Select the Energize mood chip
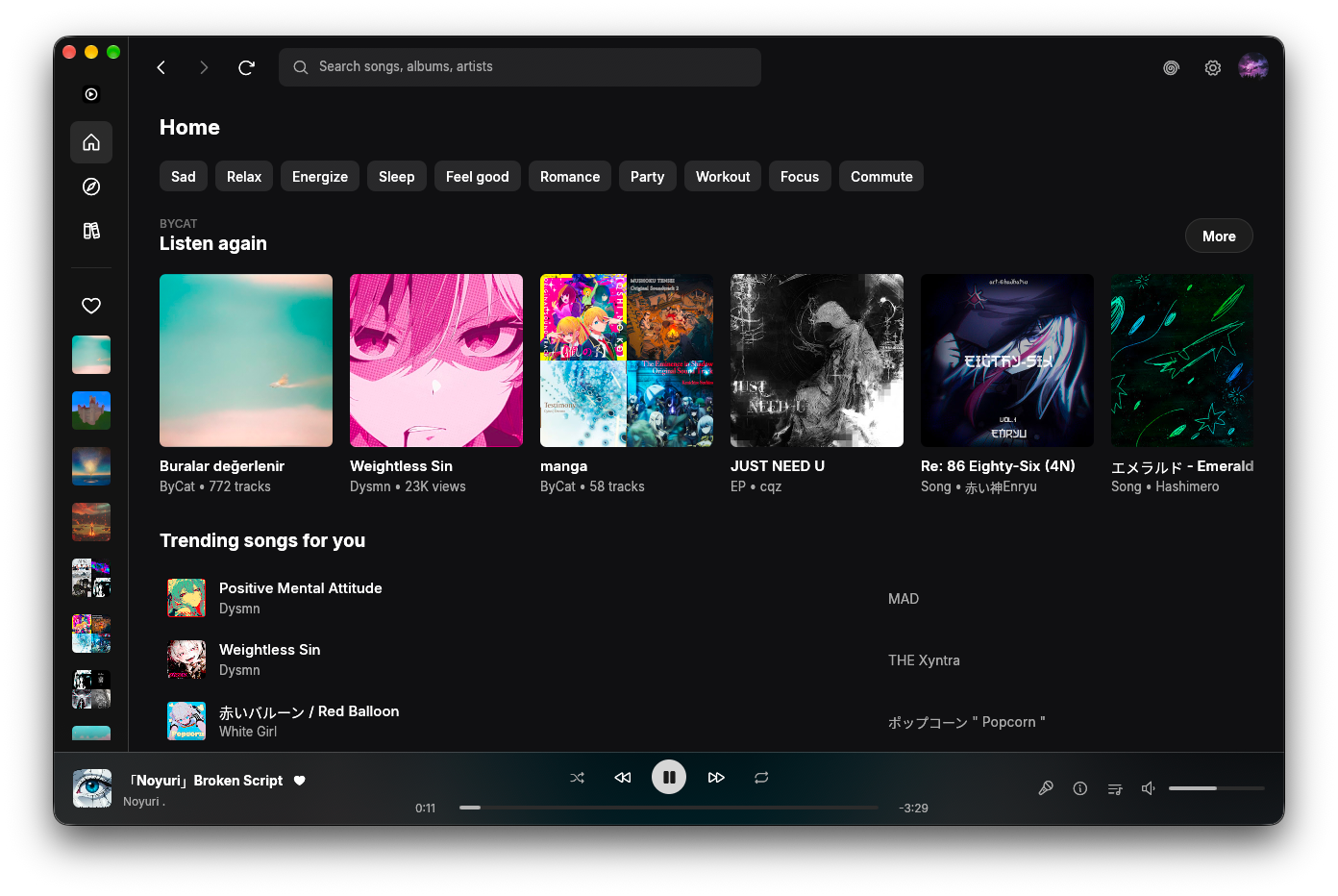The width and height of the screenshot is (1338, 896). point(320,176)
